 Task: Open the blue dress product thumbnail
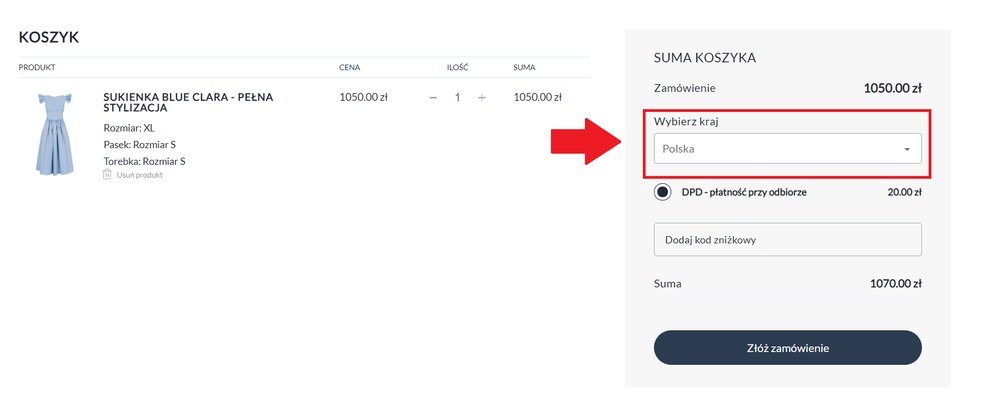coord(54,133)
